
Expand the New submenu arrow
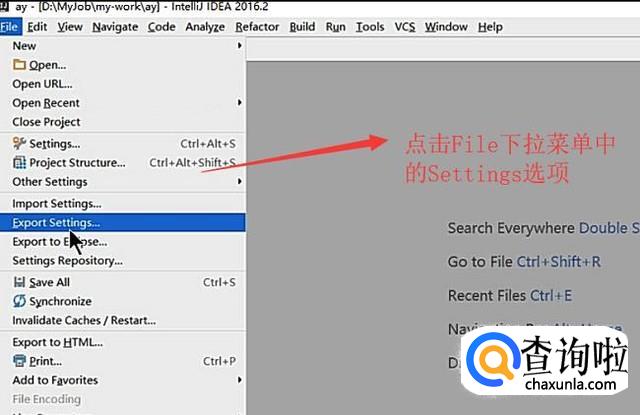click(x=240, y=45)
